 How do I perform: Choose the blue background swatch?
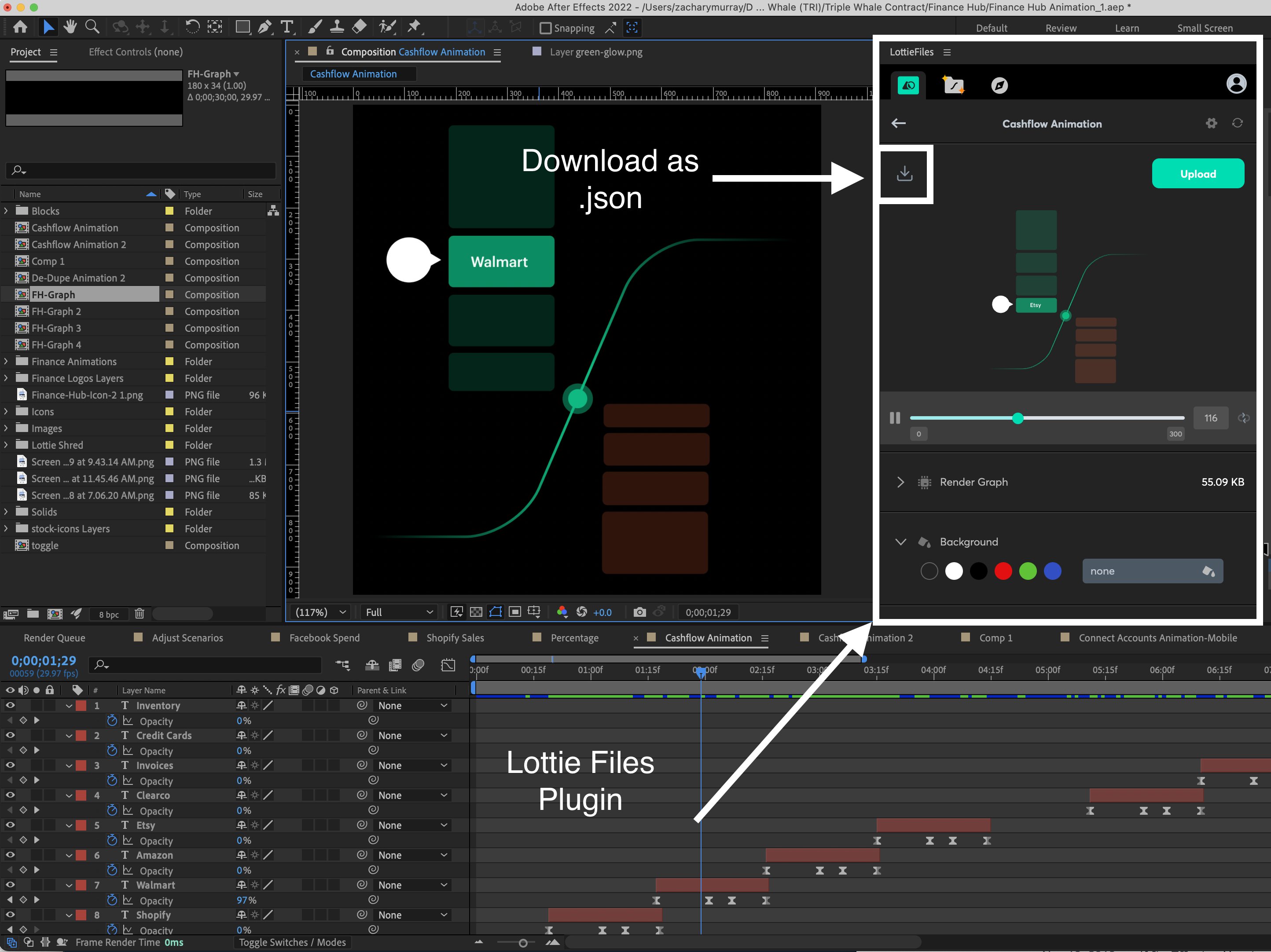point(1053,571)
